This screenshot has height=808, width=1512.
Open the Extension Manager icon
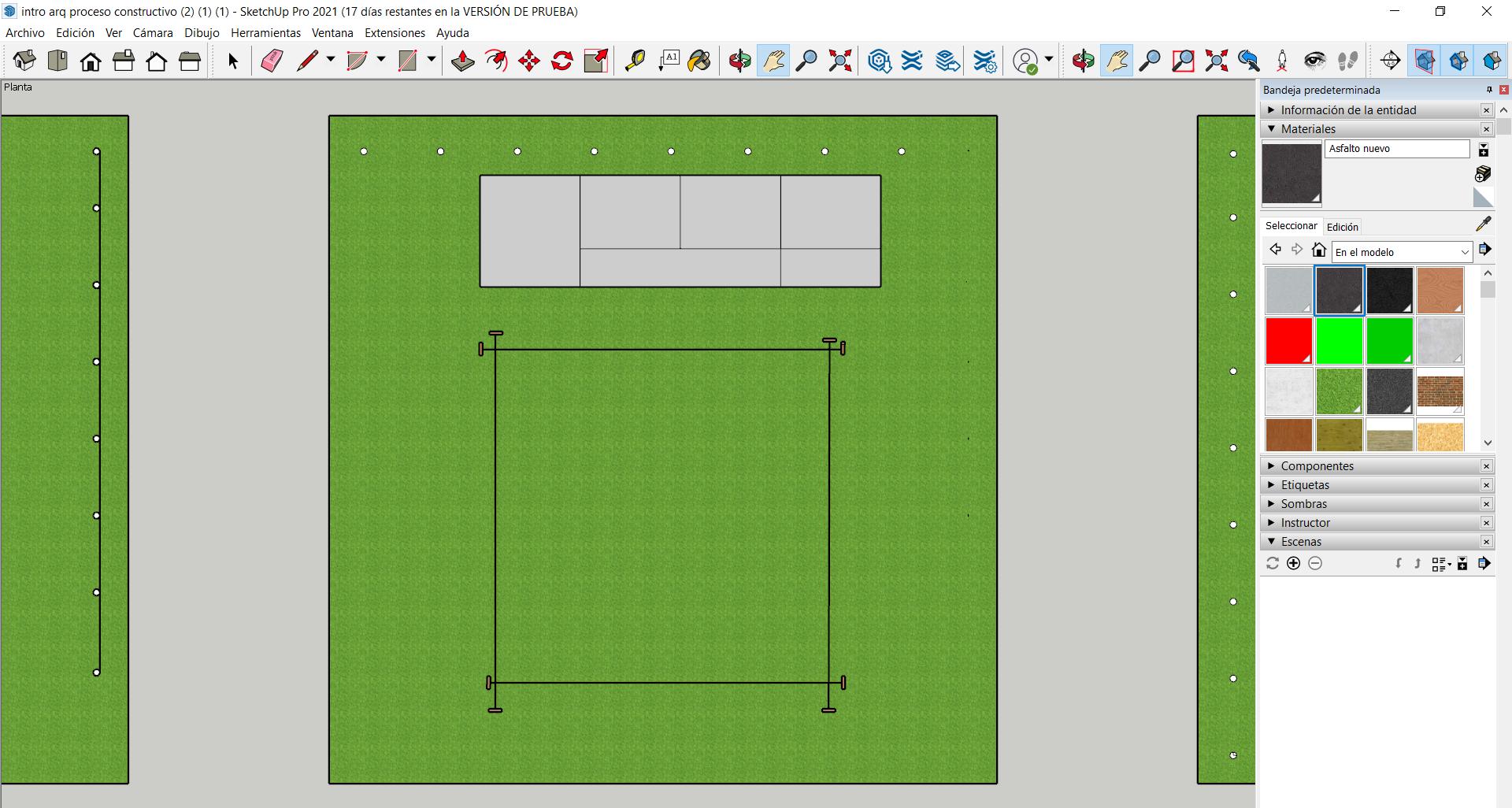tap(985, 61)
